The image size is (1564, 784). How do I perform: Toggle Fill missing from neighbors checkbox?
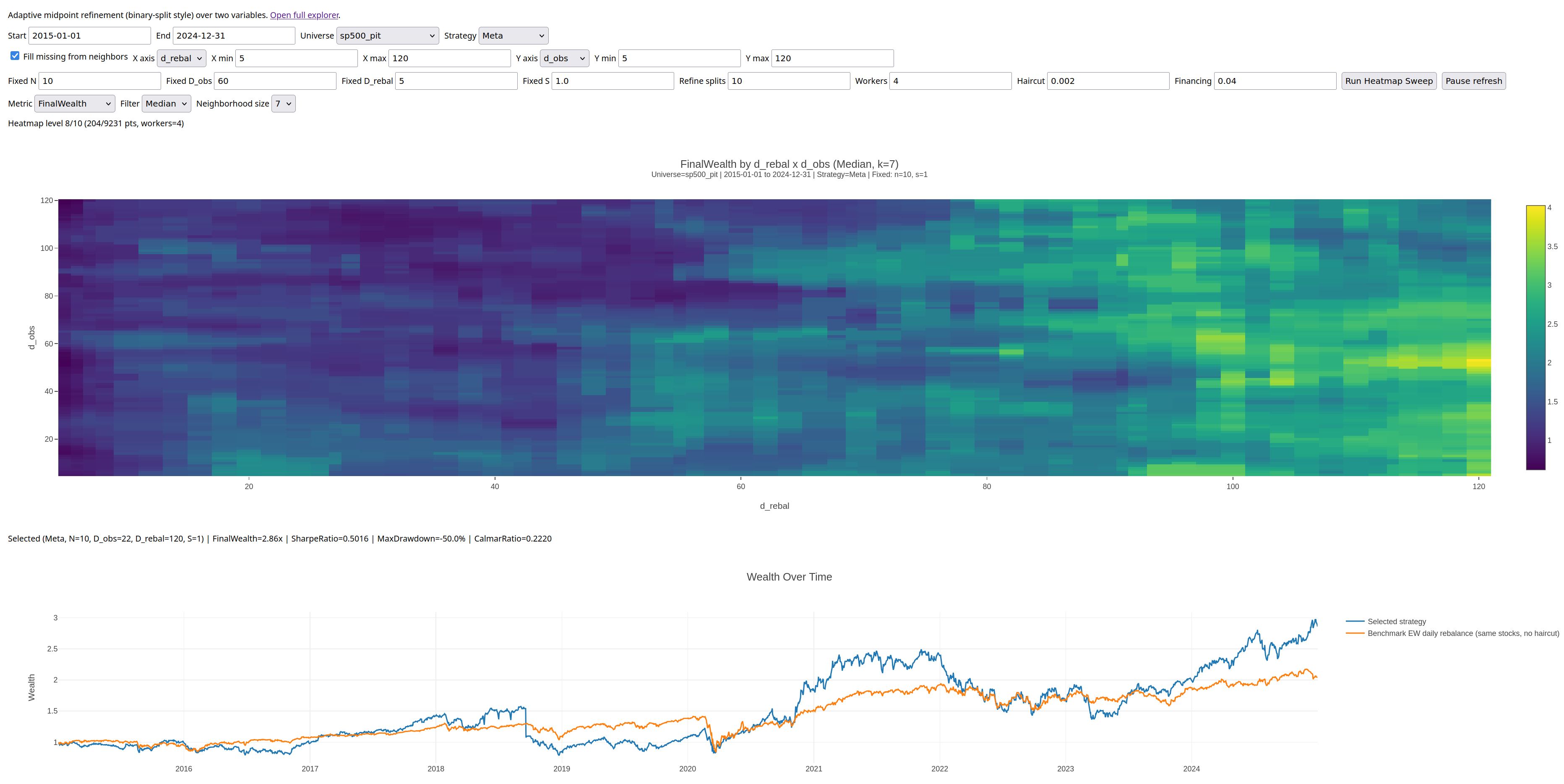[x=15, y=56]
